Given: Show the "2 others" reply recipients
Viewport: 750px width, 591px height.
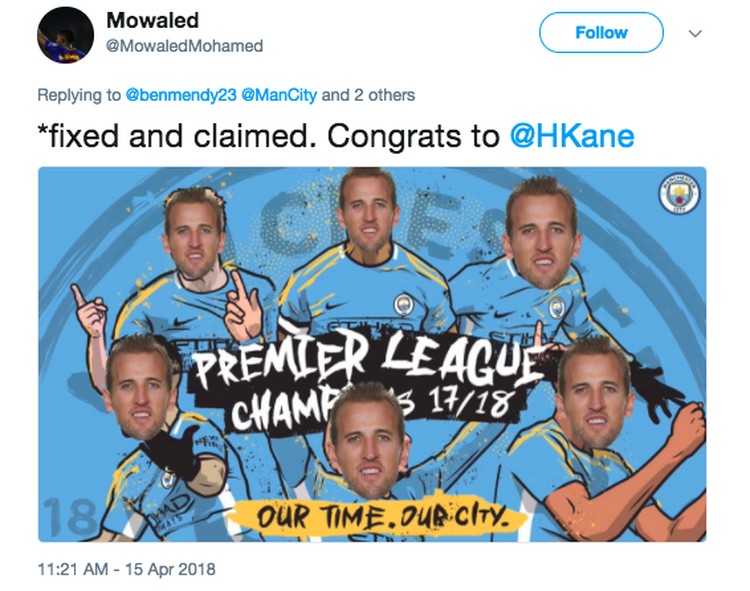Looking at the screenshot, I should tap(384, 95).
